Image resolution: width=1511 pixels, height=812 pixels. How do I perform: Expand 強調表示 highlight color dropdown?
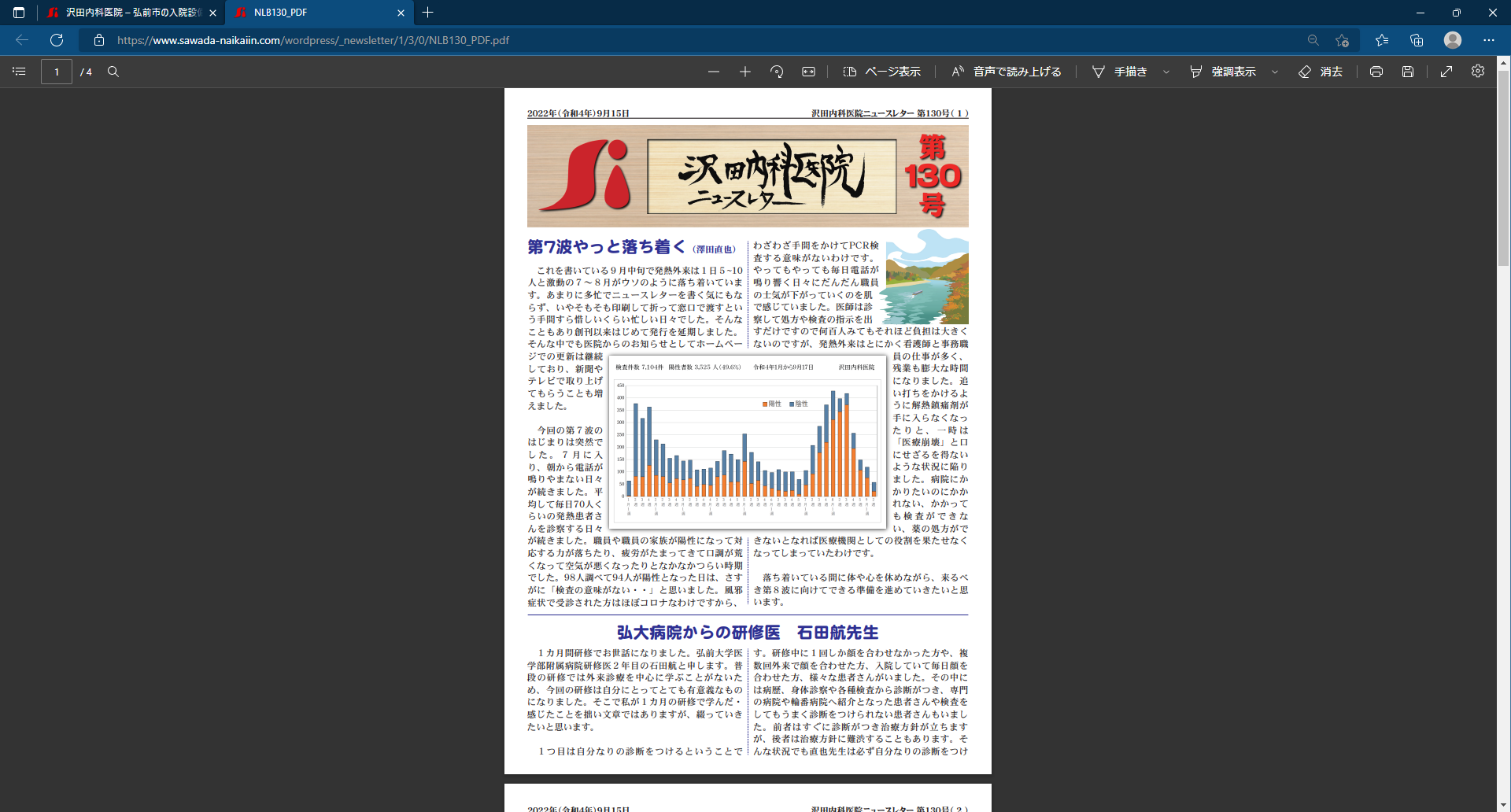tap(1275, 72)
